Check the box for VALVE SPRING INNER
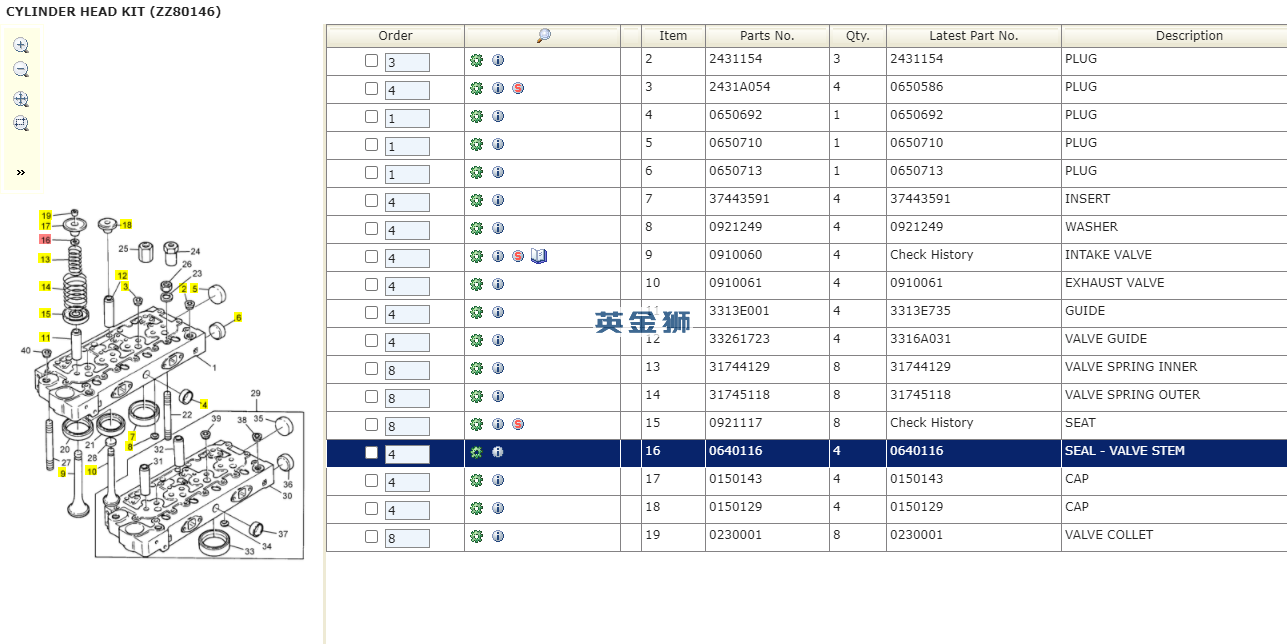This screenshot has width=1287, height=644. click(372, 368)
